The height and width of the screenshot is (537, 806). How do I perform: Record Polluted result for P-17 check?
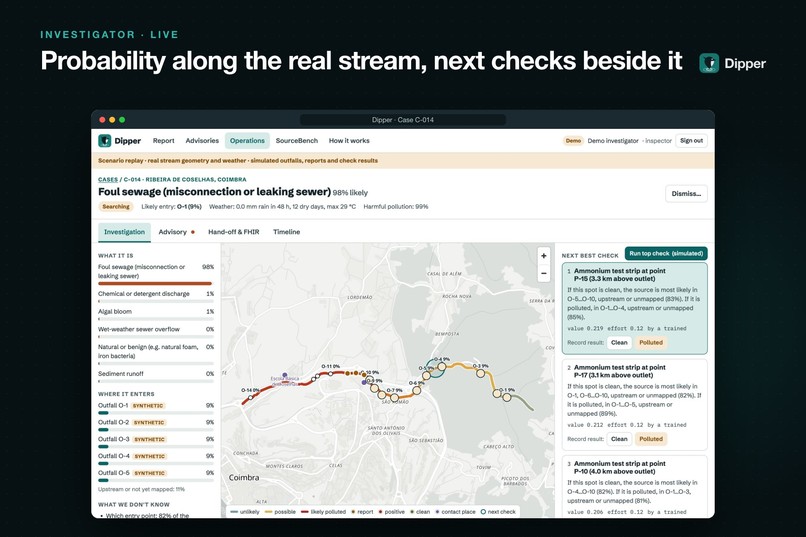coord(651,439)
